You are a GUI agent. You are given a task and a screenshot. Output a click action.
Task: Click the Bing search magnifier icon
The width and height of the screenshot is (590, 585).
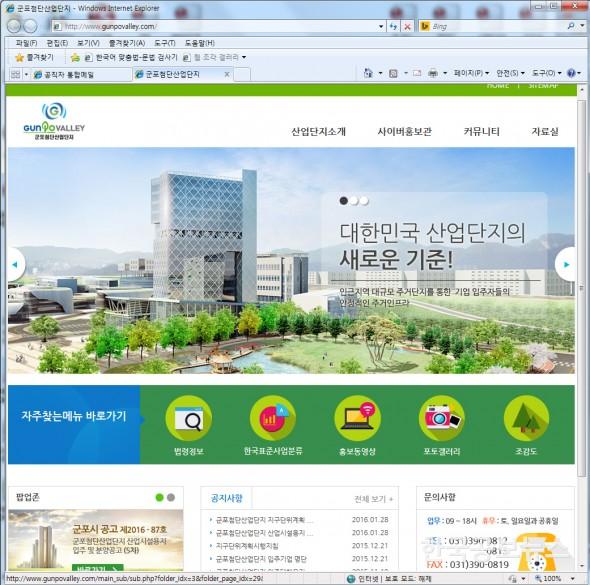click(571, 26)
